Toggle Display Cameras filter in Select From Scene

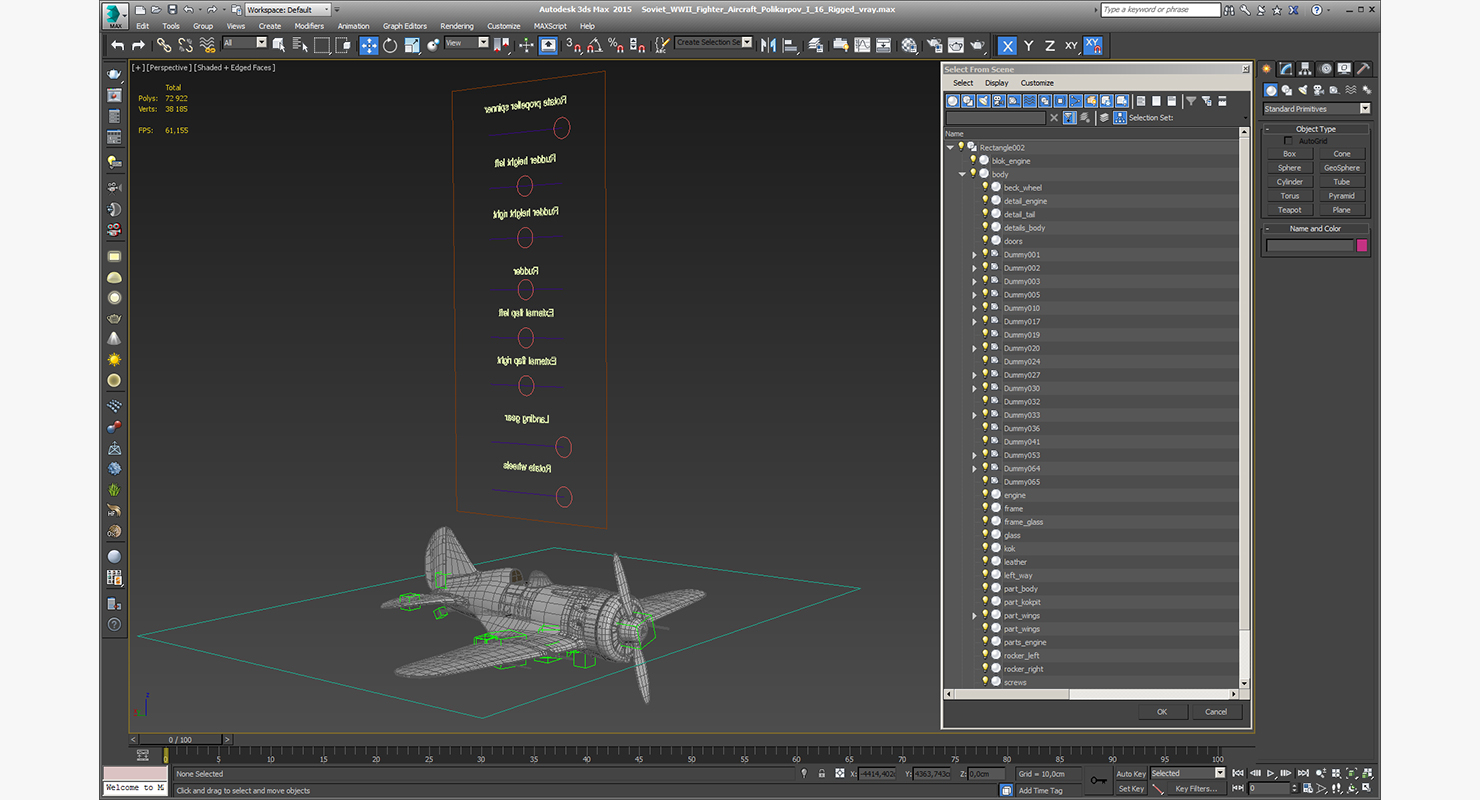999,101
